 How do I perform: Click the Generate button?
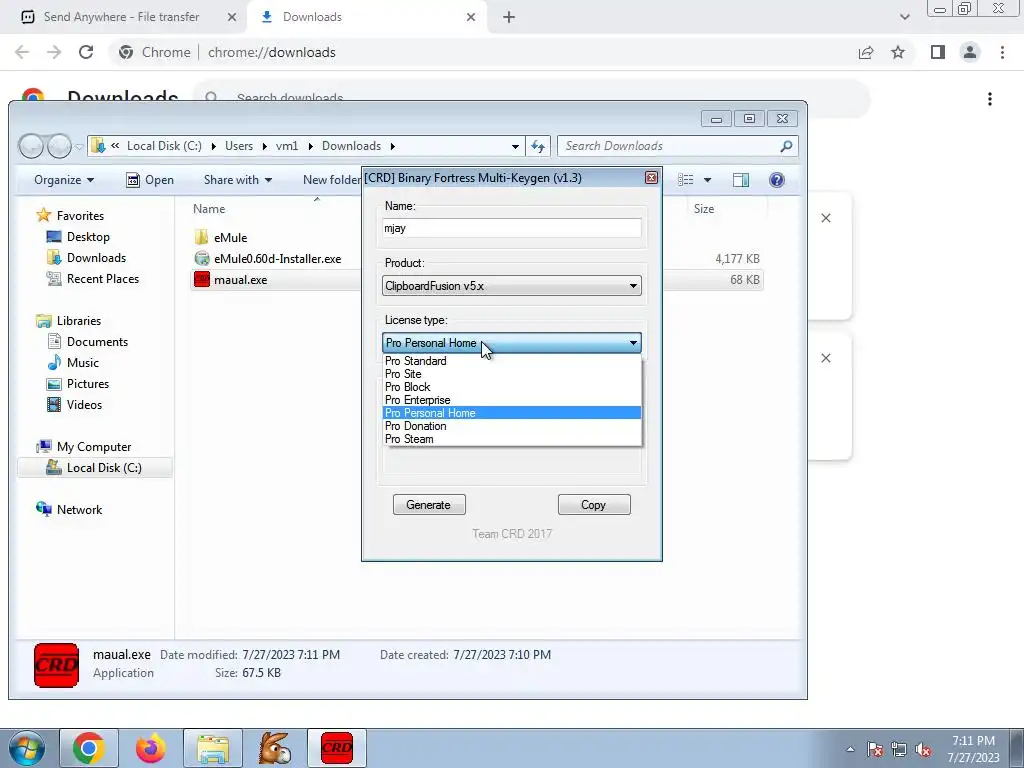pos(429,505)
